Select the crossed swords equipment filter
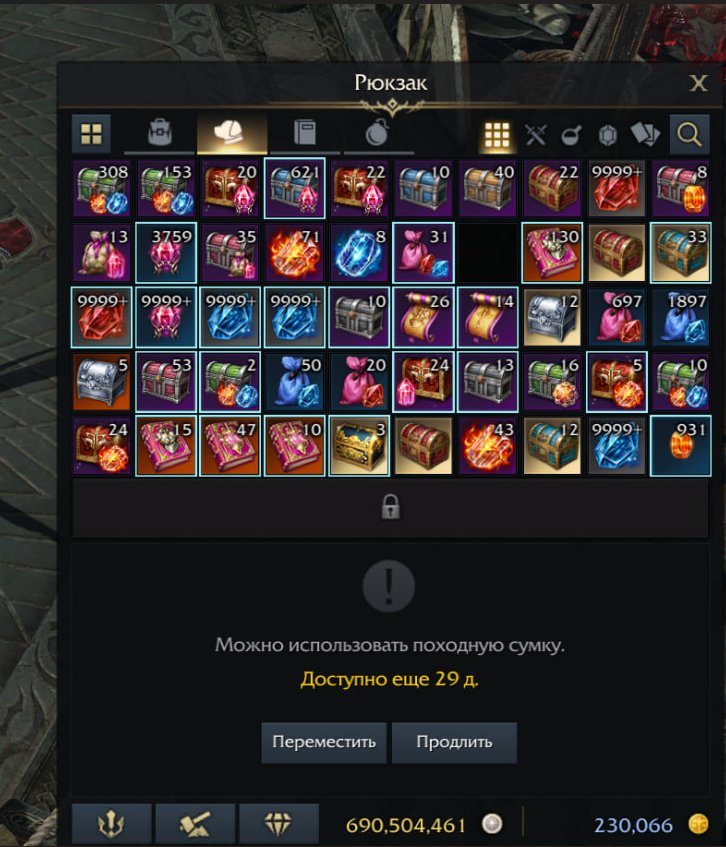 click(536, 135)
